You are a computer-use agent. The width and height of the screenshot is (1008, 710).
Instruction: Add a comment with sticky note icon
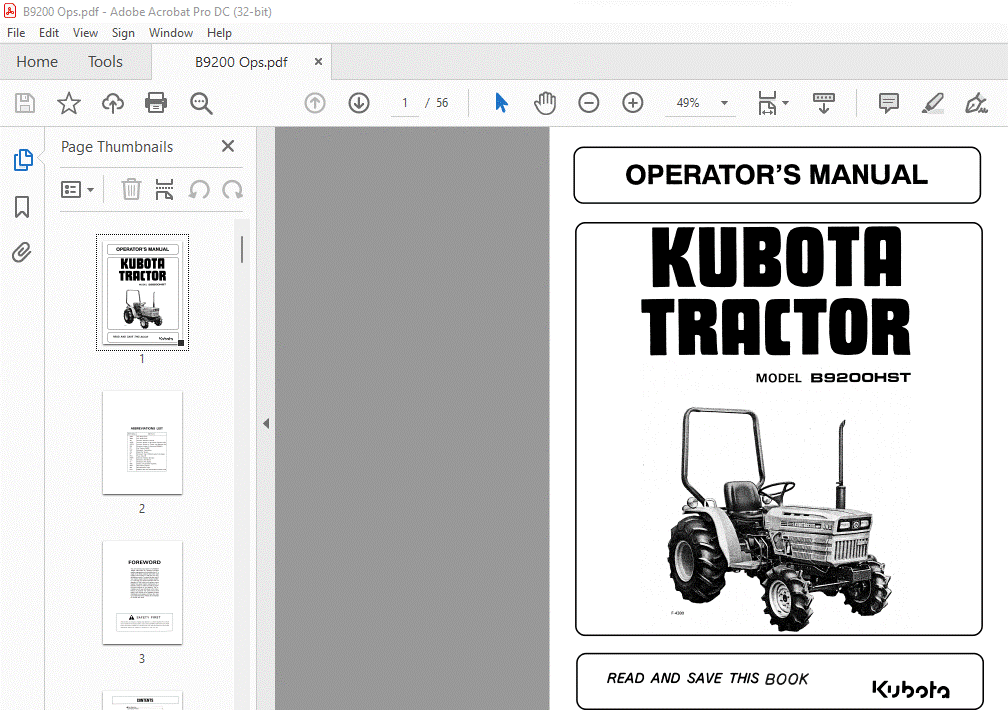pos(889,103)
